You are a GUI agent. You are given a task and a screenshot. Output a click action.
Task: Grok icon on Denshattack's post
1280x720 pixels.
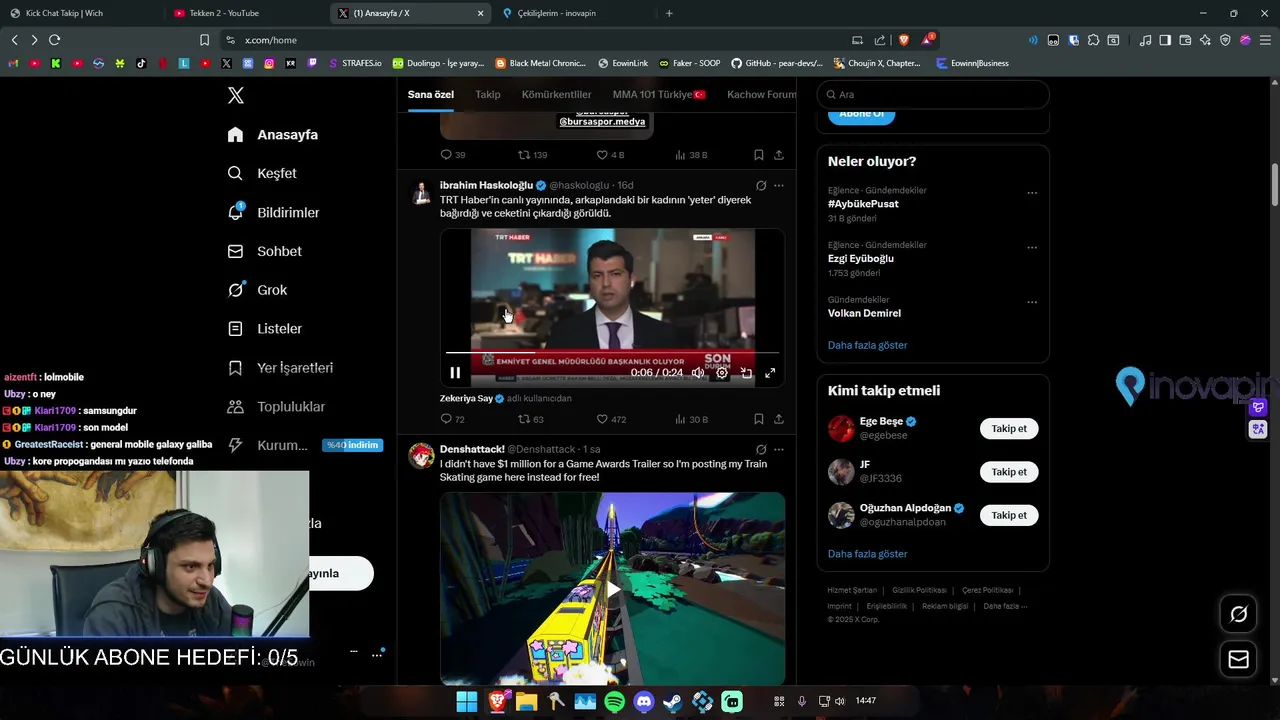coord(761,450)
